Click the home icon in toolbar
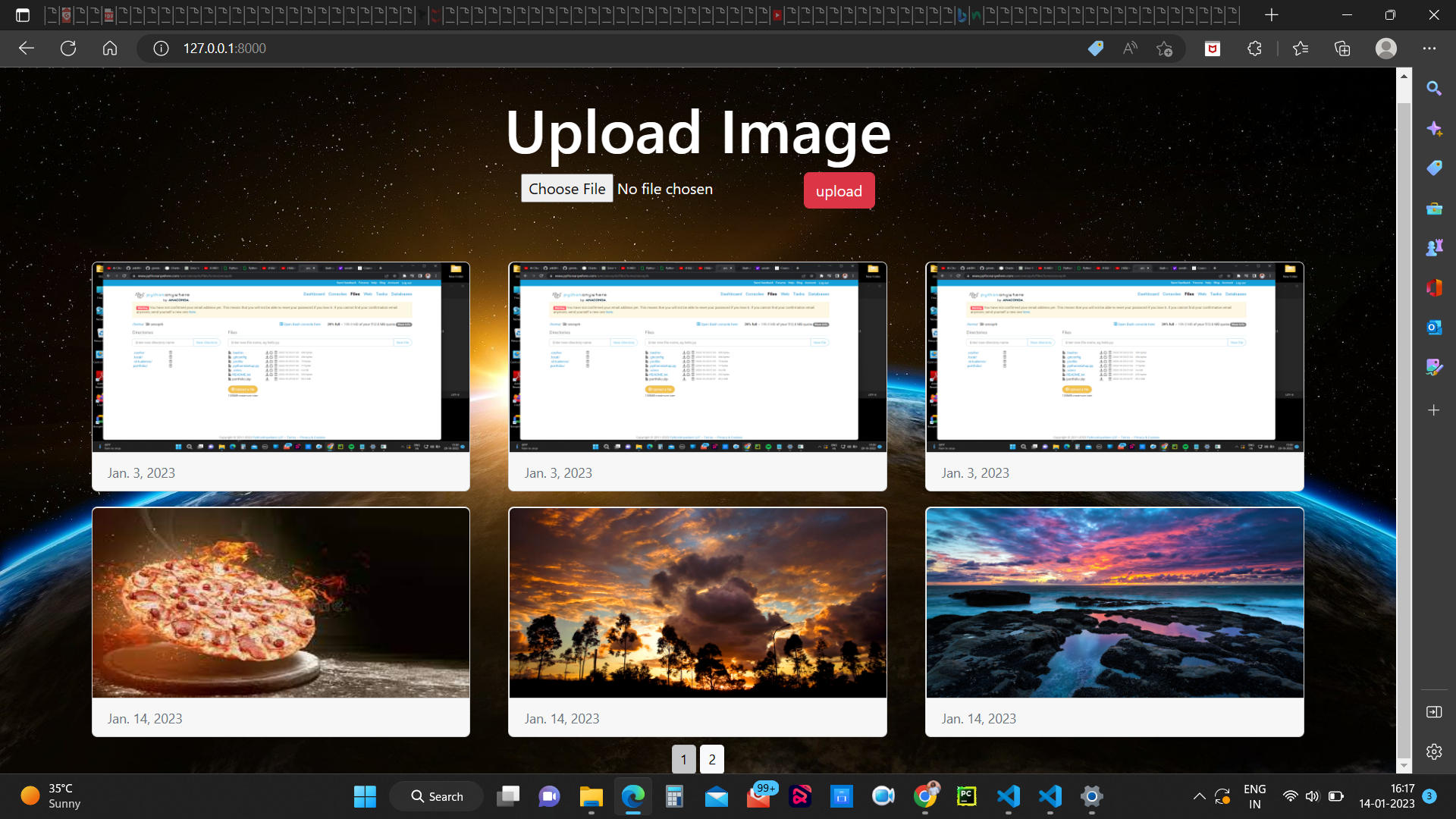1456x819 pixels. click(110, 49)
